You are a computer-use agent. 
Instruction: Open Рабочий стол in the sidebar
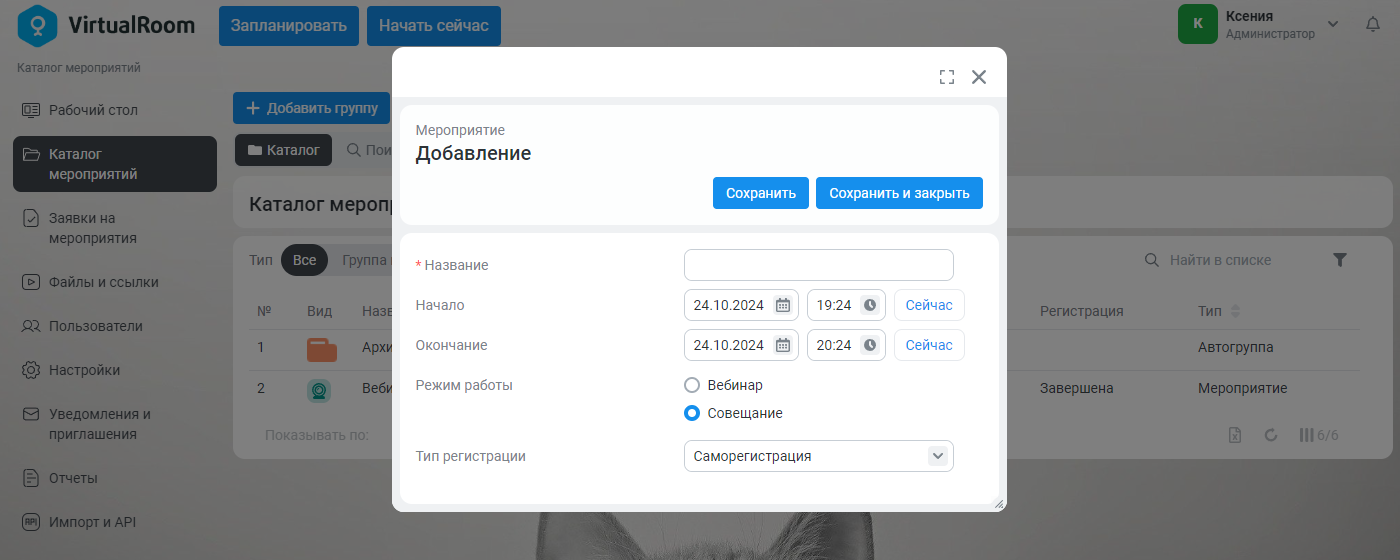115,110
